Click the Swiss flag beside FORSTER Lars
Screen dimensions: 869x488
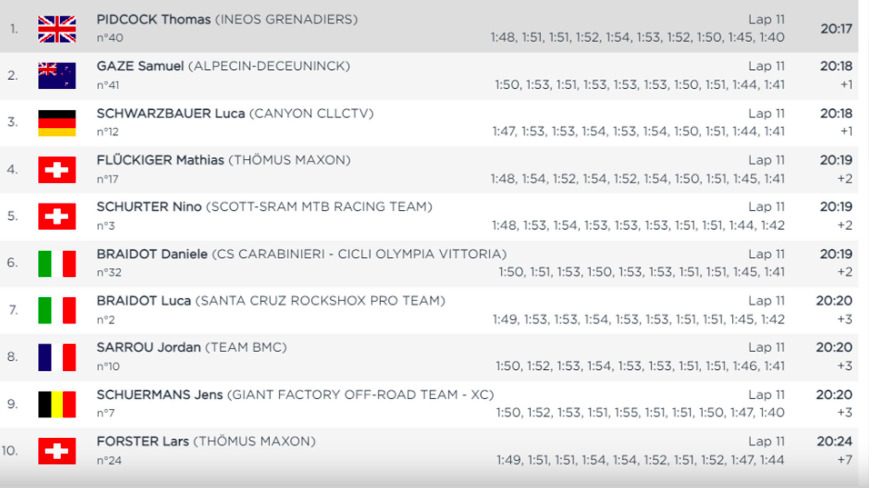(57, 451)
